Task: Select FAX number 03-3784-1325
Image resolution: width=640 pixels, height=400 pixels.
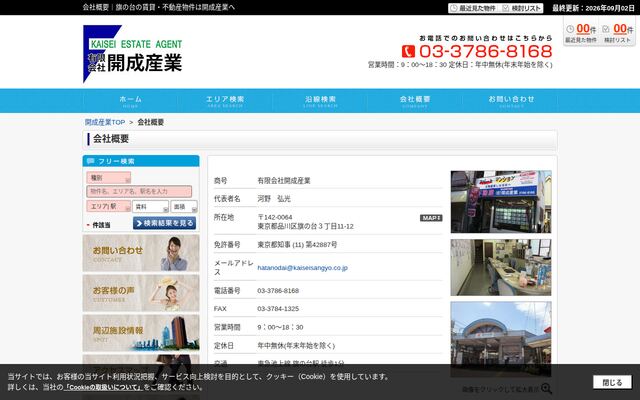Action: (x=278, y=309)
